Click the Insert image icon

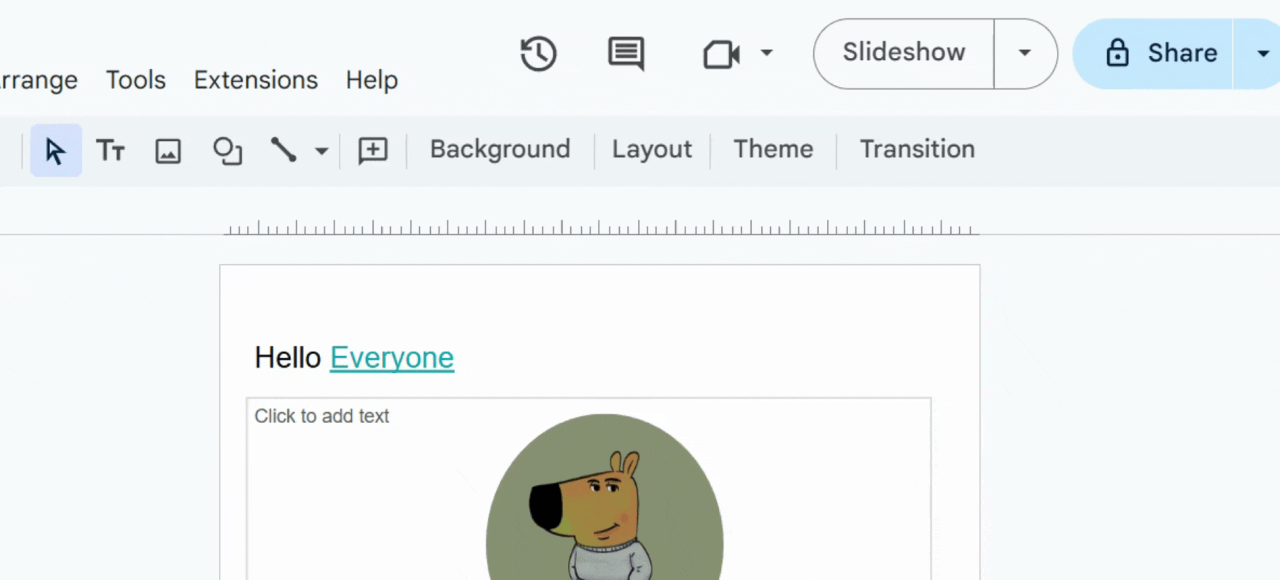(168, 151)
